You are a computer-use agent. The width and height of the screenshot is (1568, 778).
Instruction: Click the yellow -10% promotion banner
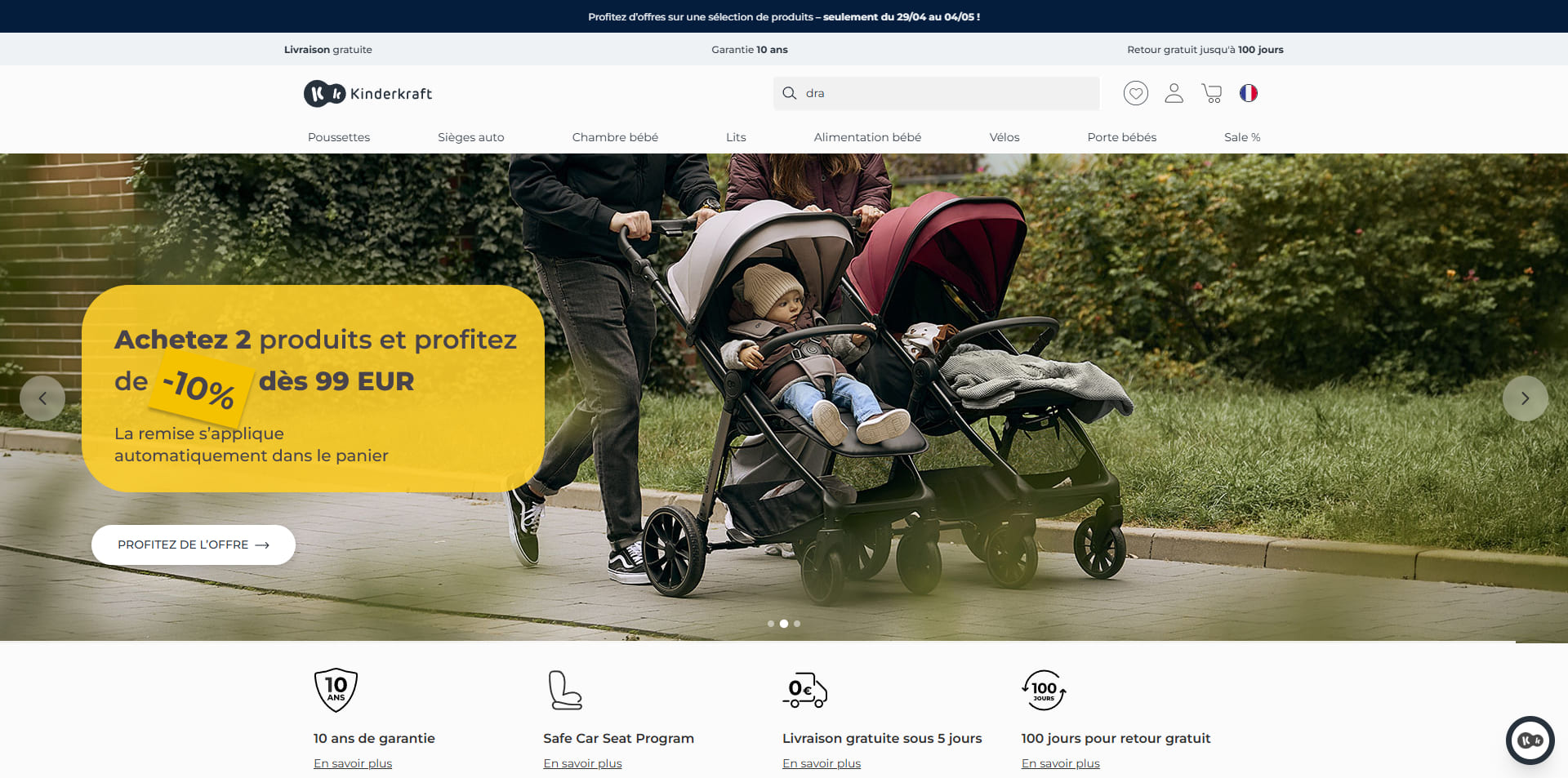click(313, 389)
